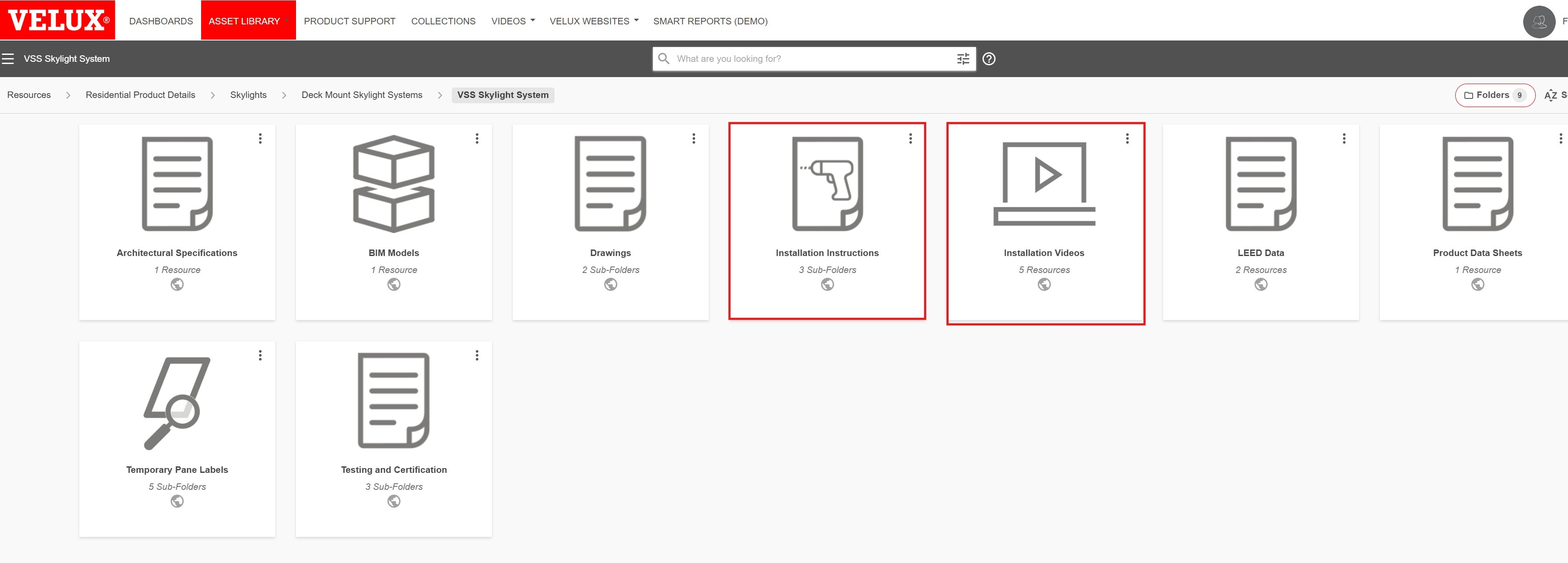
Task: Open three-dot menu on Drawings card
Action: click(x=693, y=139)
